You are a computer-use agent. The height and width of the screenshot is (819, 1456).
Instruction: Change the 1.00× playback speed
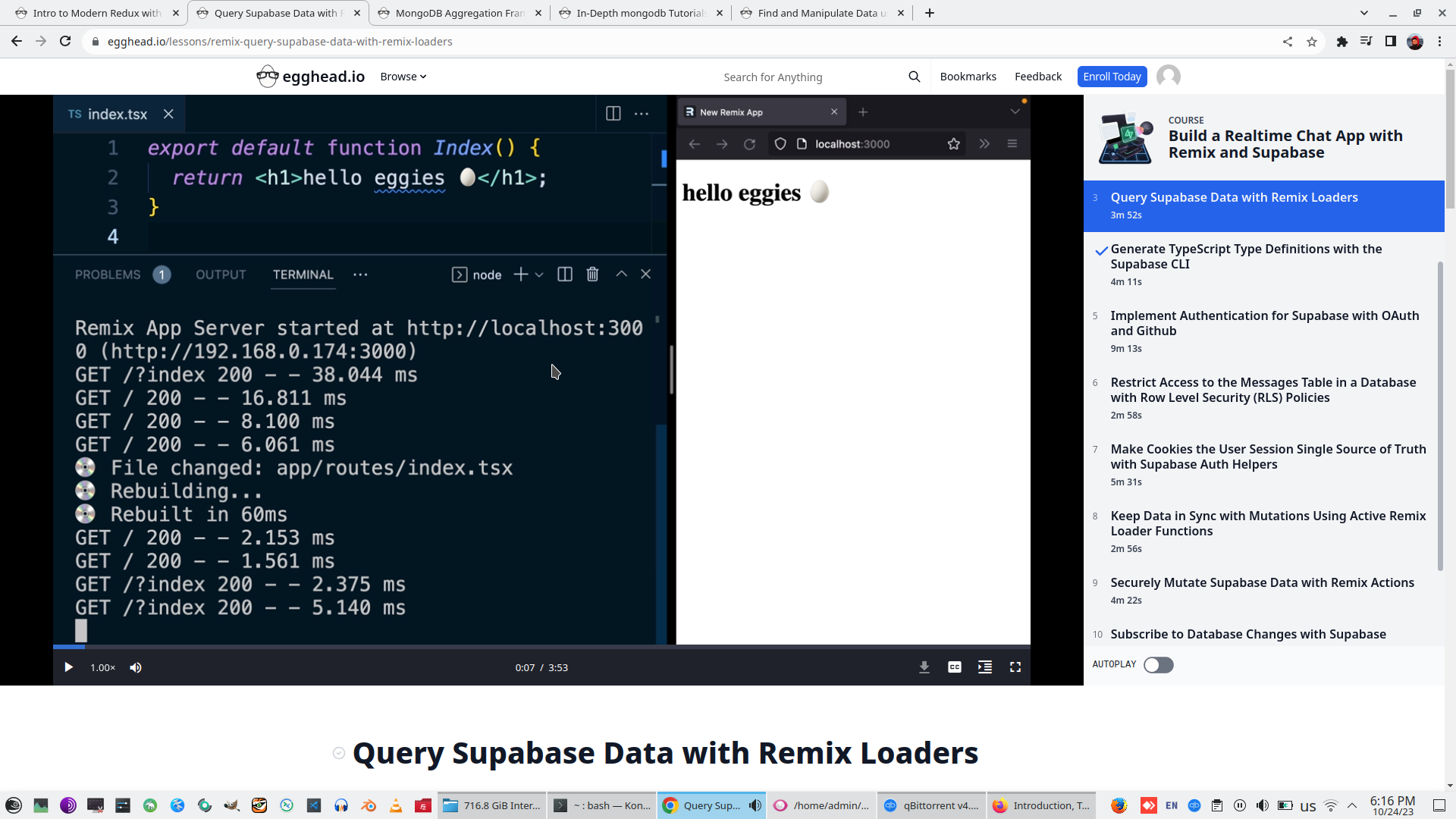[102, 667]
